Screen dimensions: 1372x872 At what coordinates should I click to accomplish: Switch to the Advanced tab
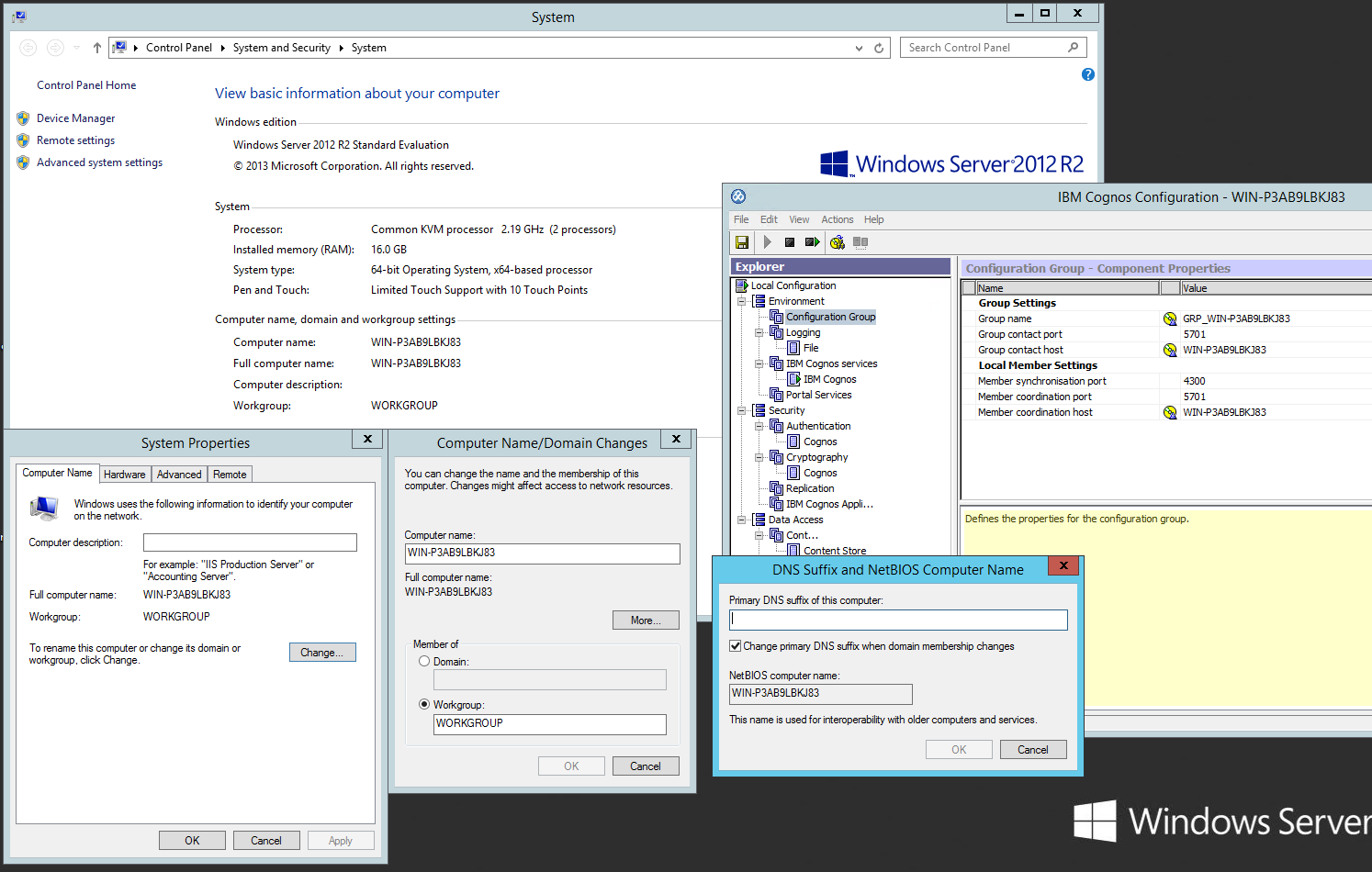click(179, 475)
